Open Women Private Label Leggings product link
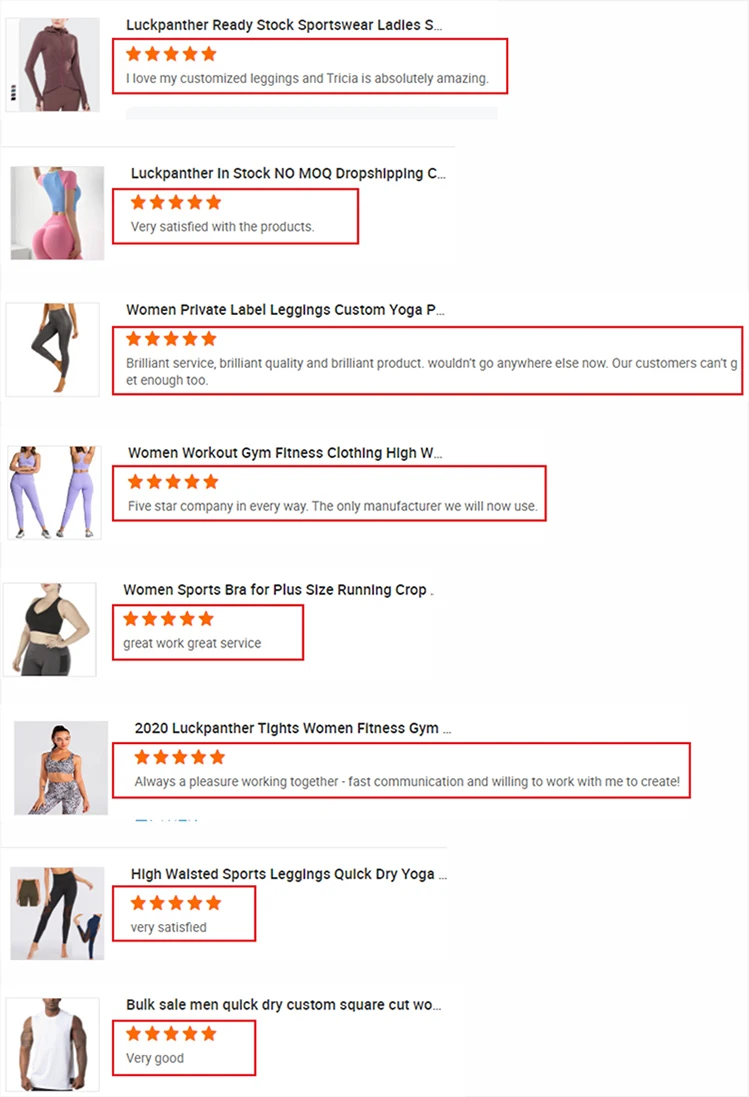The image size is (749, 1097). pyautogui.click(x=285, y=310)
